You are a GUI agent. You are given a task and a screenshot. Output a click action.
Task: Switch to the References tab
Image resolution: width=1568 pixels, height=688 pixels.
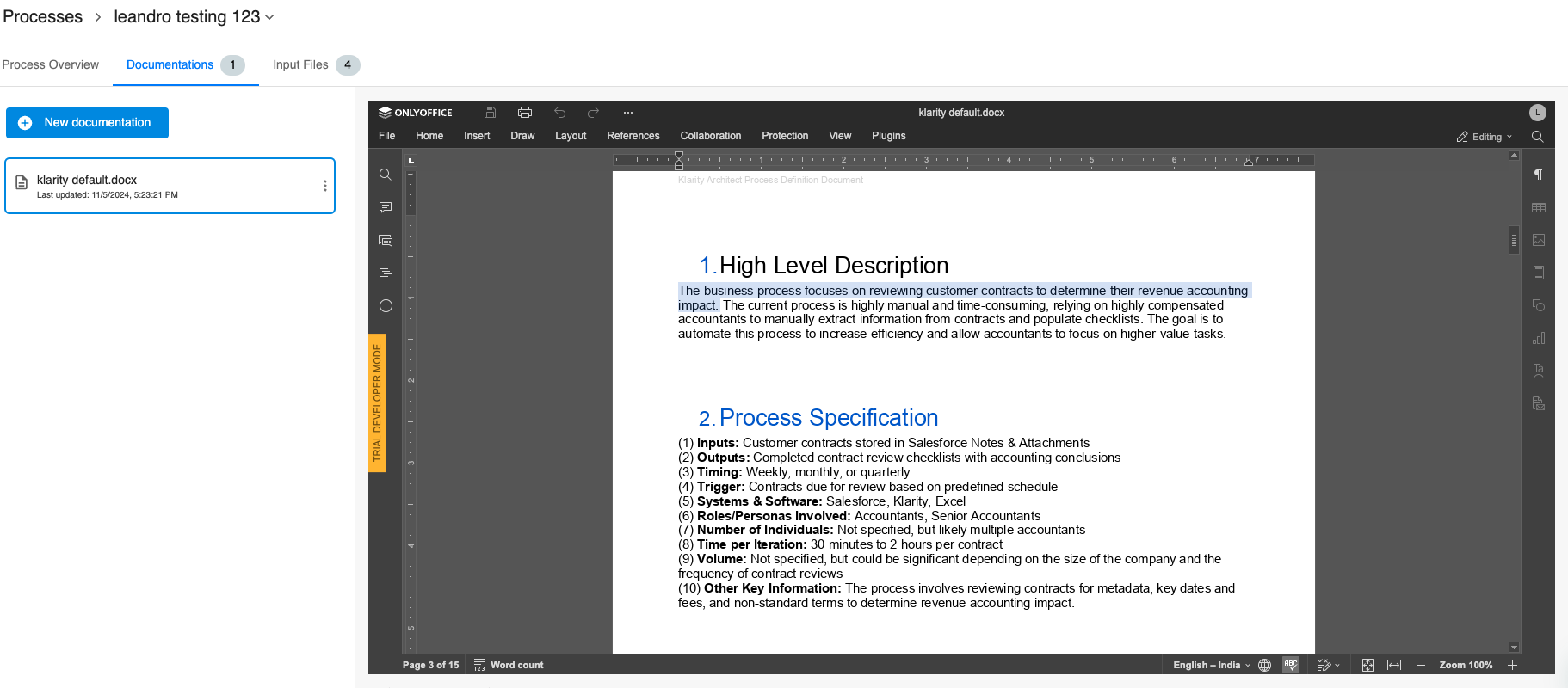633,136
